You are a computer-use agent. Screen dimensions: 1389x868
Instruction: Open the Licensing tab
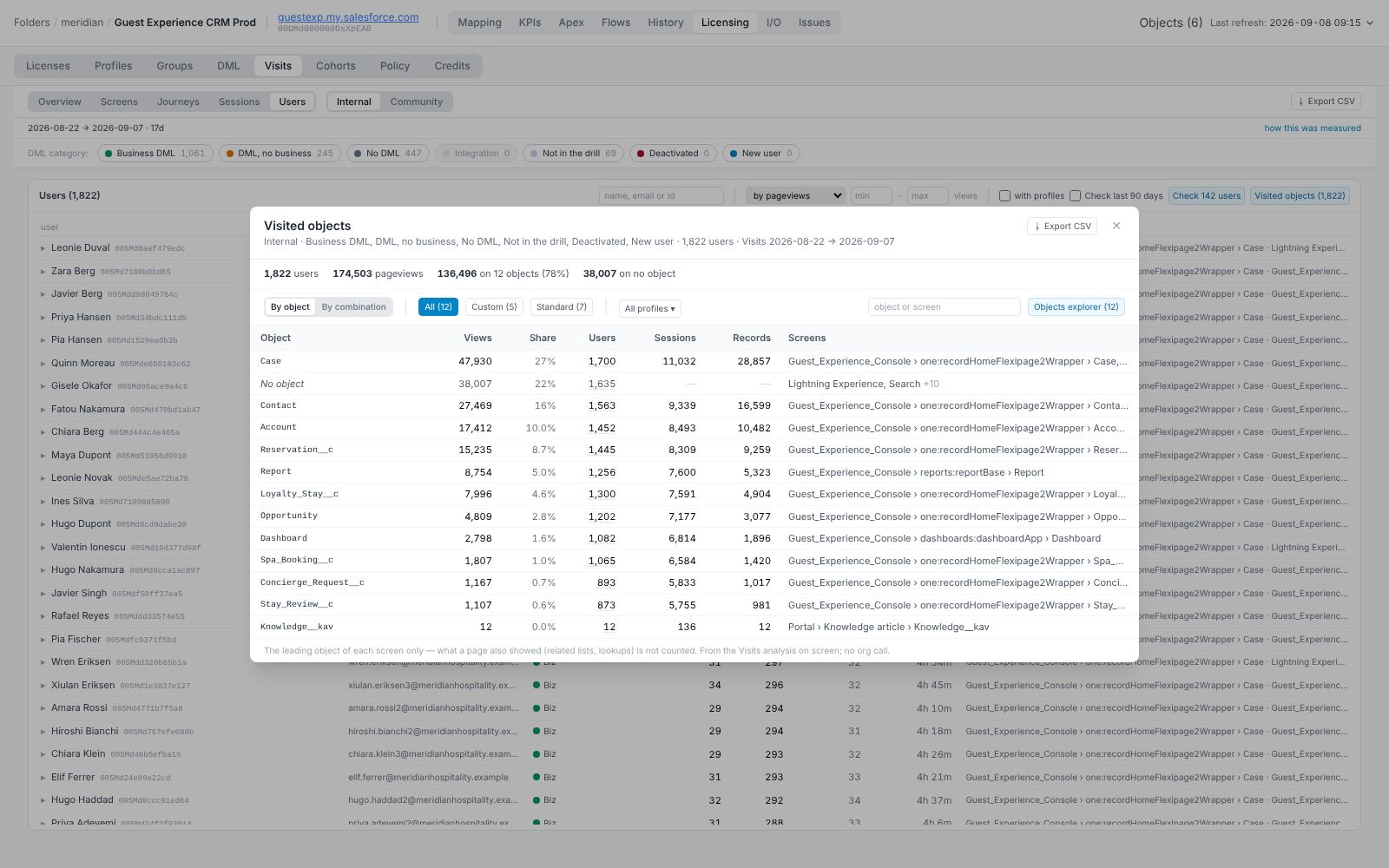(725, 23)
